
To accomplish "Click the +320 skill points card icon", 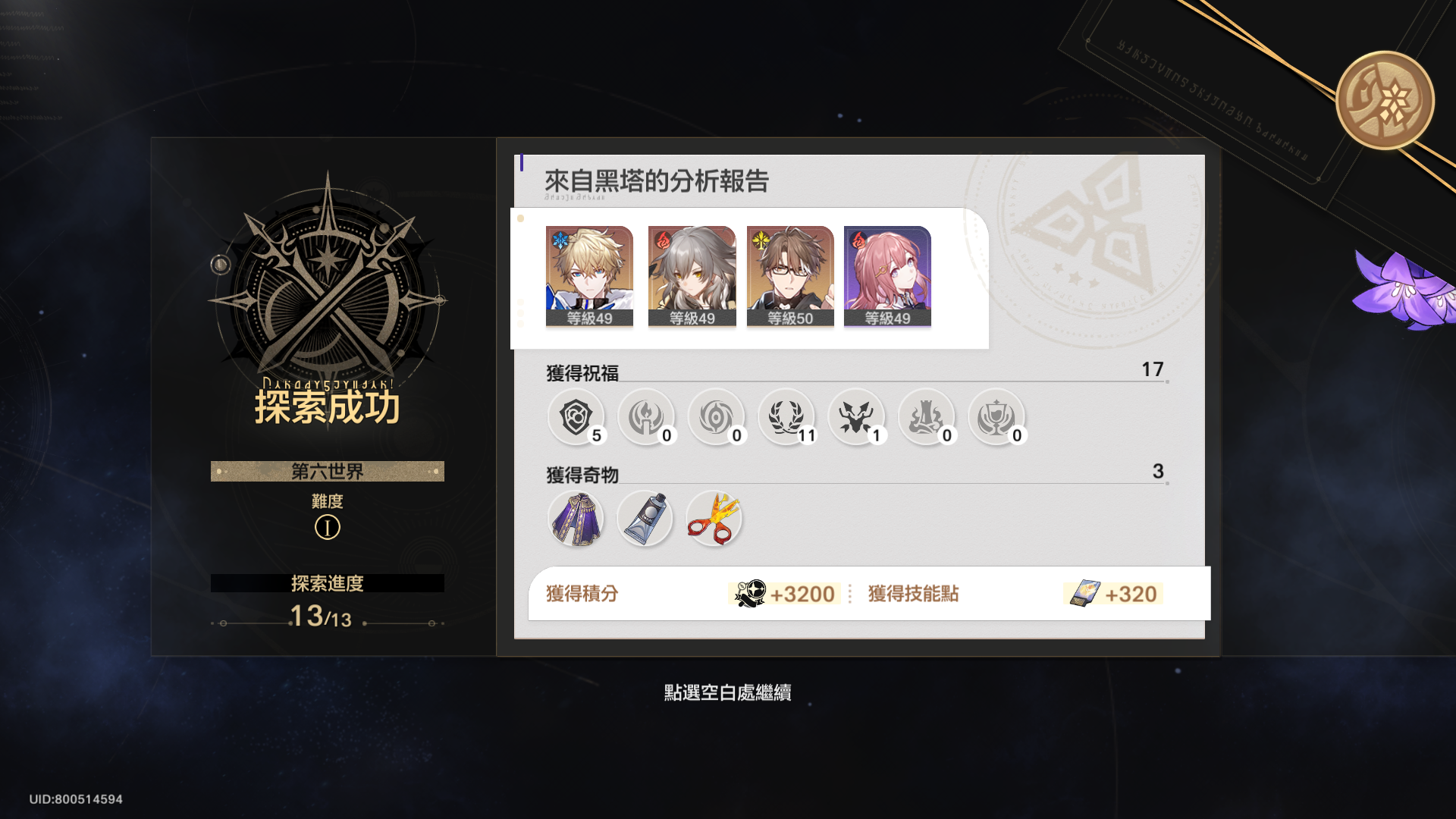I will [1084, 593].
